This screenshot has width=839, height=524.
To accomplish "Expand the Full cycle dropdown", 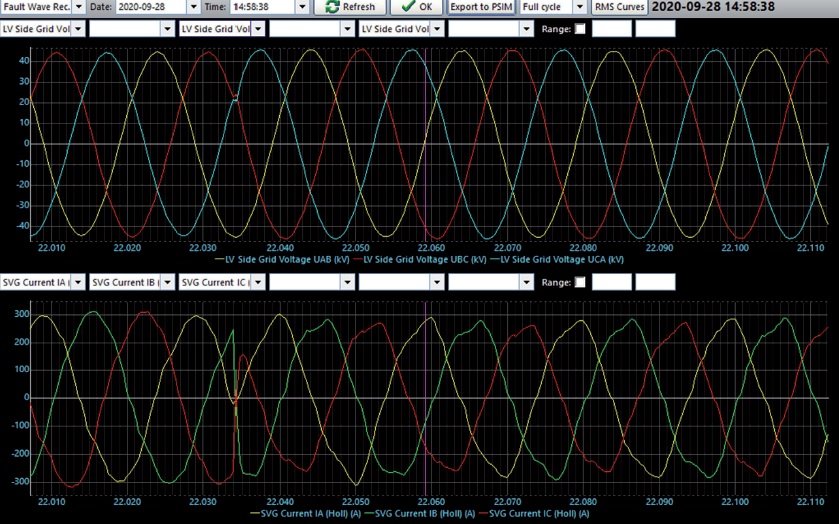I will [x=580, y=7].
